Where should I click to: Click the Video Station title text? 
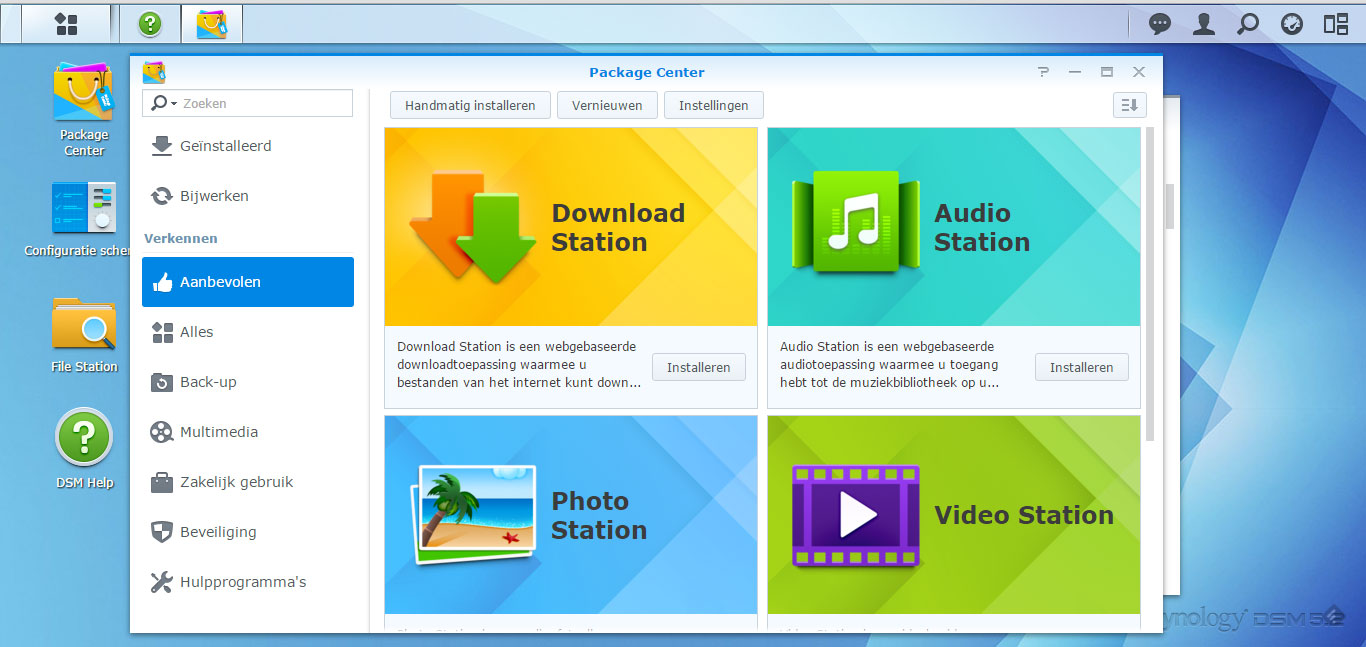coord(1024,515)
